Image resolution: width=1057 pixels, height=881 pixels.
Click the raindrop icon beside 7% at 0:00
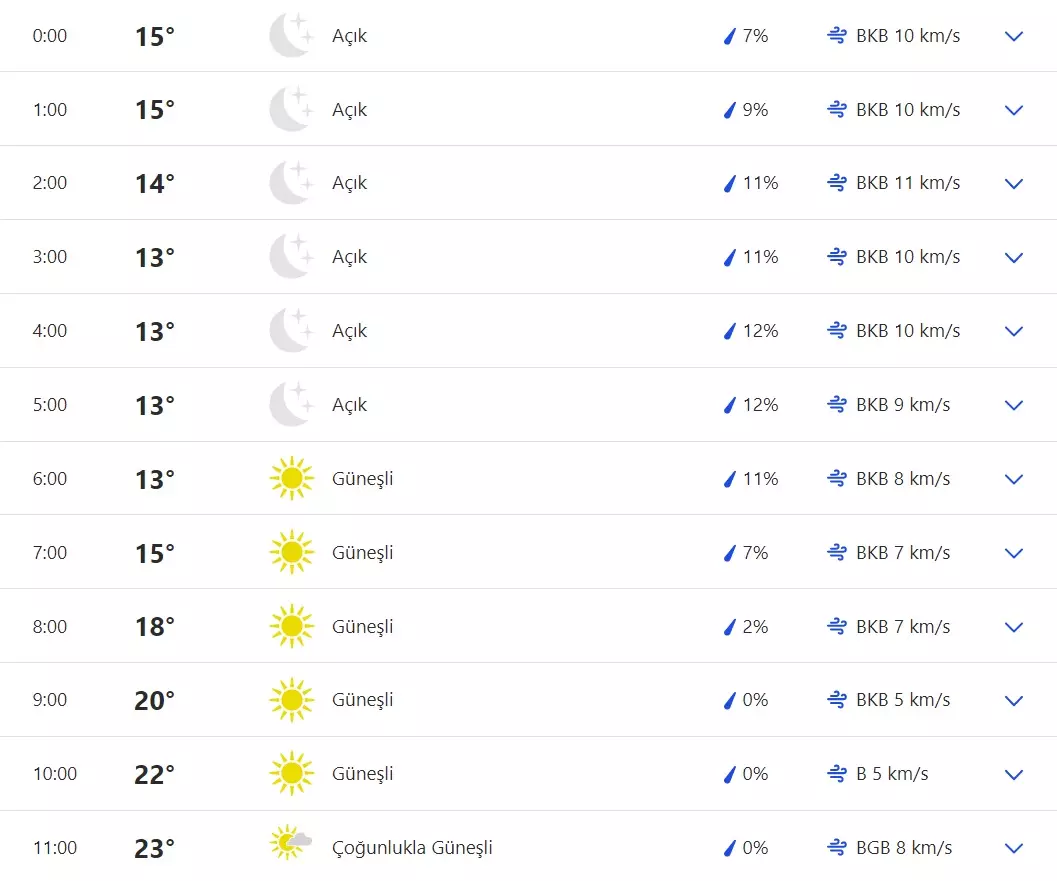point(729,37)
